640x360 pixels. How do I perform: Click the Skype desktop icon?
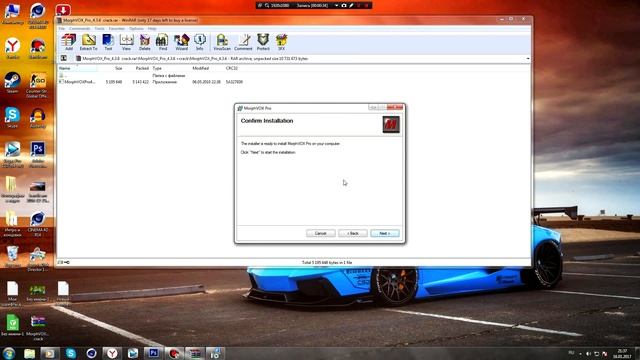click(x=13, y=118)
